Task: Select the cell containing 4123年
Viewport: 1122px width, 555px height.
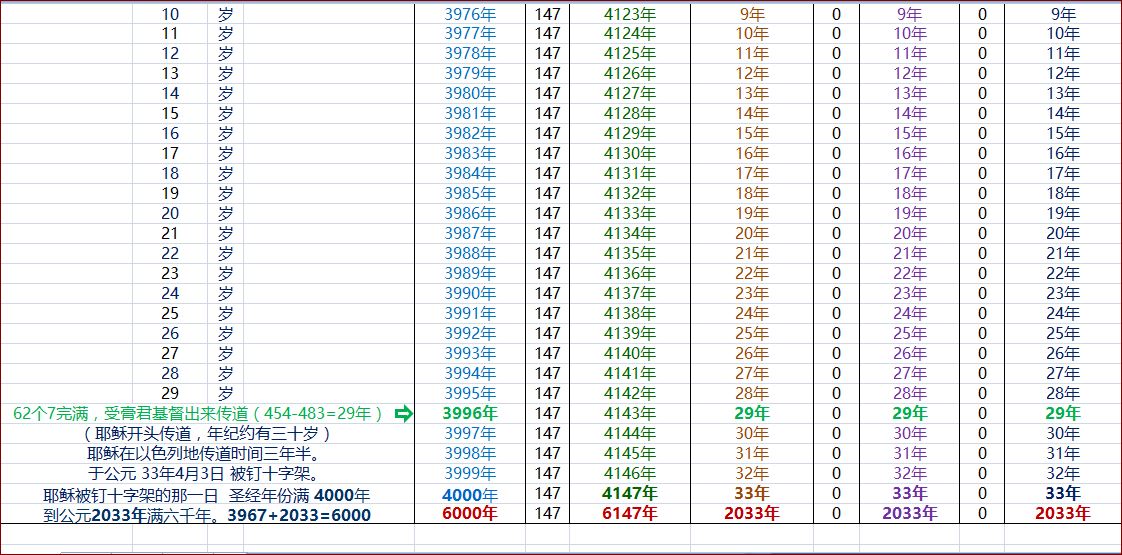Action: [630, 14]
